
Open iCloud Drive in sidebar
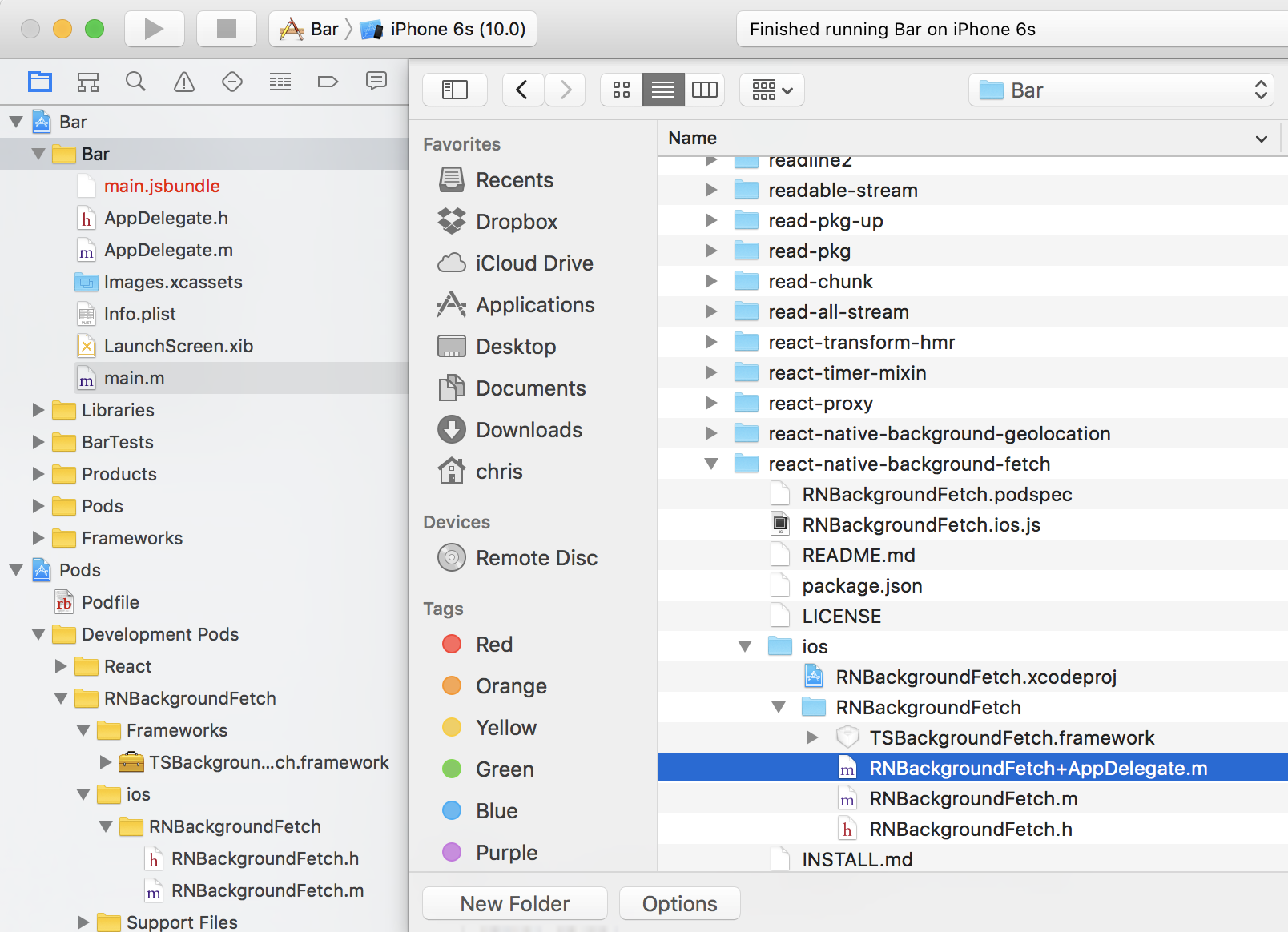point(516,263)
